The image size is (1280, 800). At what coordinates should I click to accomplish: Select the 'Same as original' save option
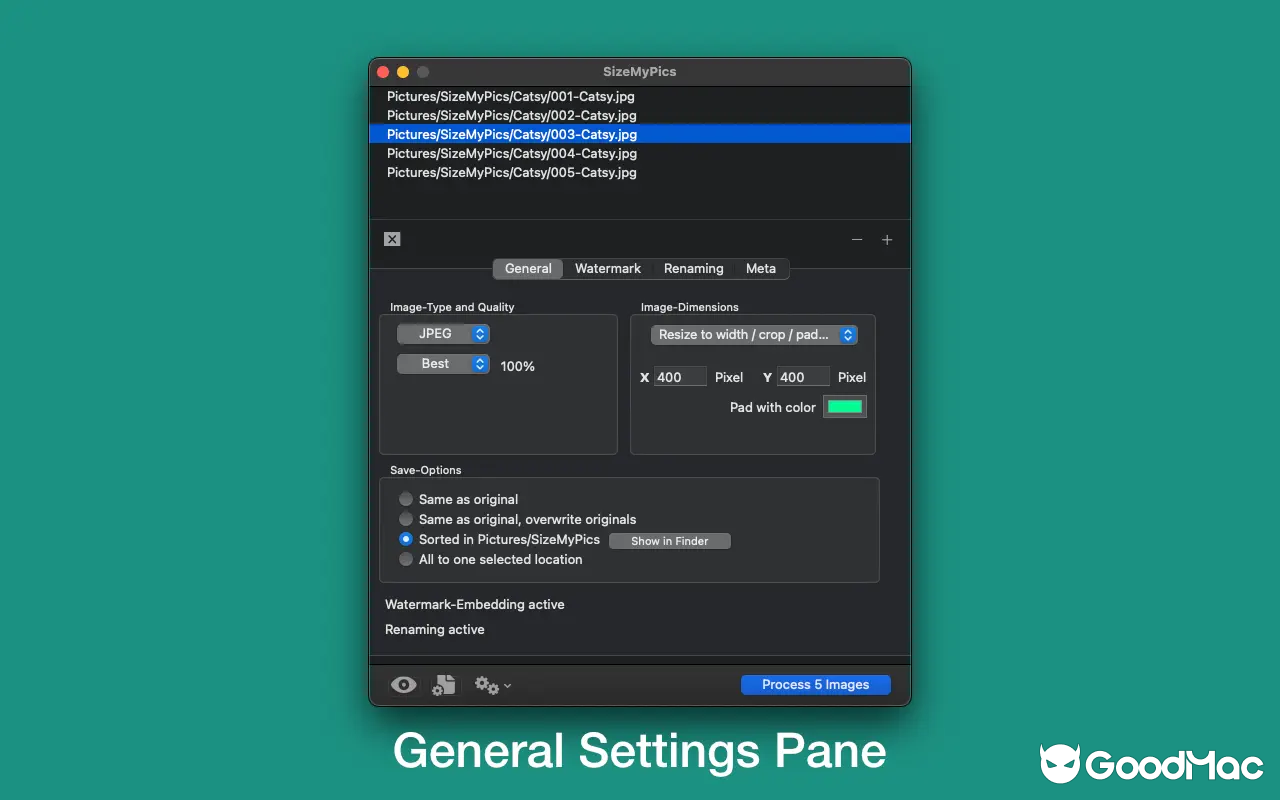click(406, 499)
